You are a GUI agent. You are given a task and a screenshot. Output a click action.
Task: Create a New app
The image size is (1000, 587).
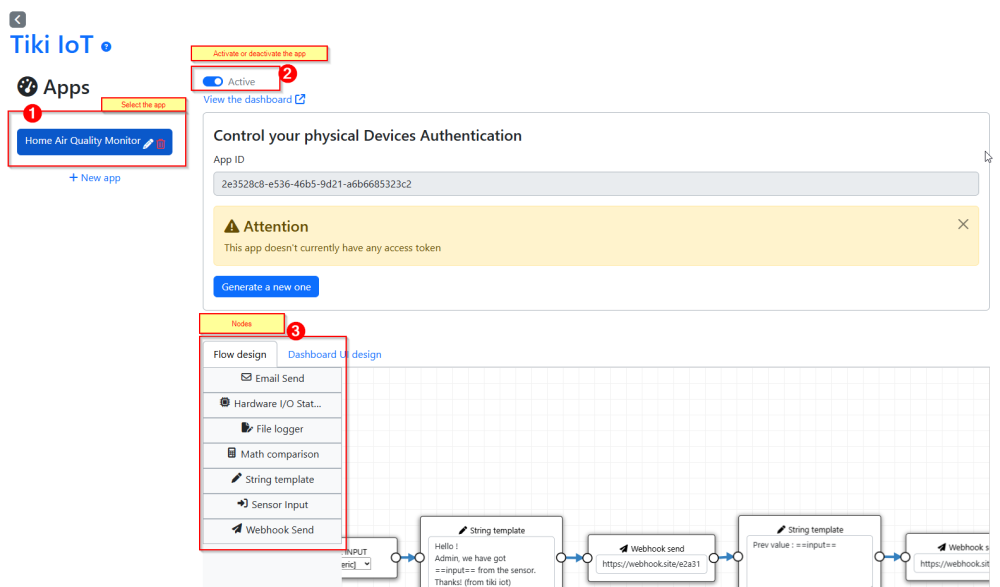pos(94,178)
